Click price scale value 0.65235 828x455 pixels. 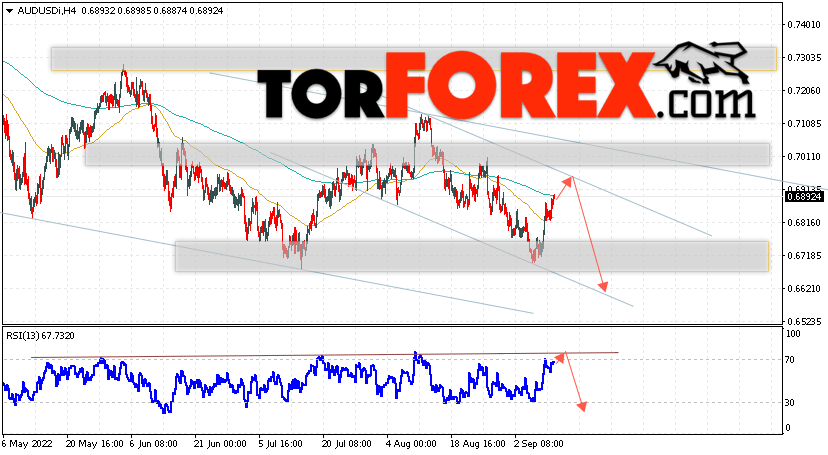(804, 321)
